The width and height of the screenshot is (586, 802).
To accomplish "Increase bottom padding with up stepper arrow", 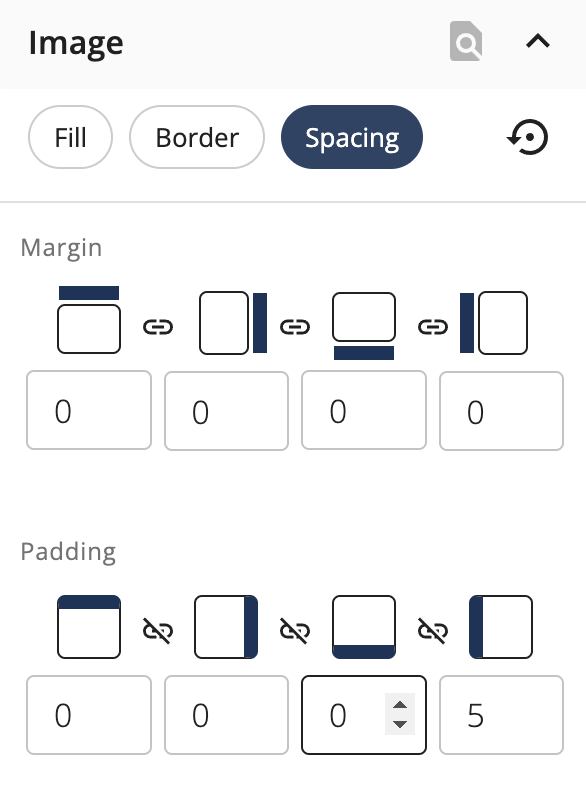I will (400, 705).
